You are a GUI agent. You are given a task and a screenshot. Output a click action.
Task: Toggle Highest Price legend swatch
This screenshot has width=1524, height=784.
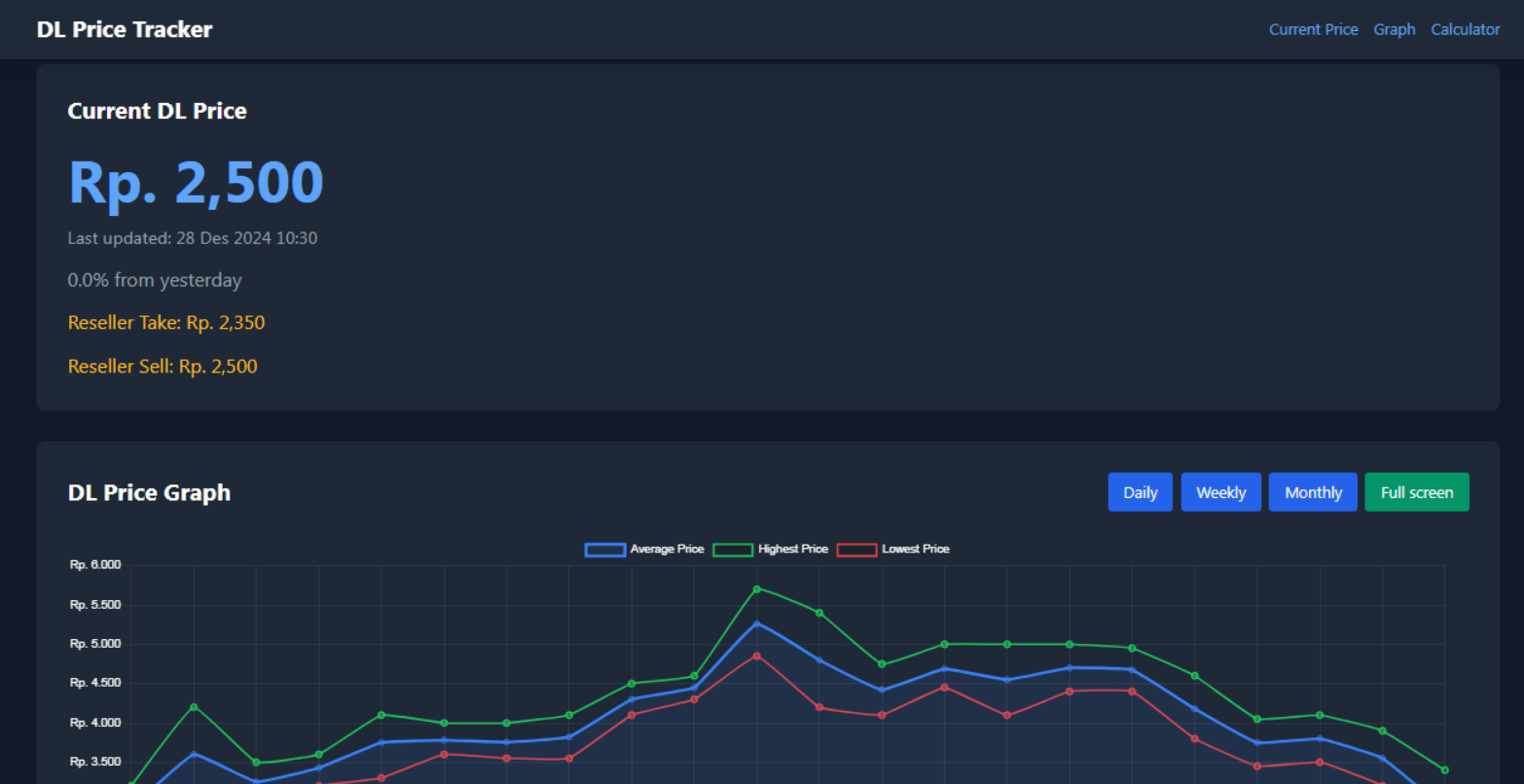pos(733,550)
